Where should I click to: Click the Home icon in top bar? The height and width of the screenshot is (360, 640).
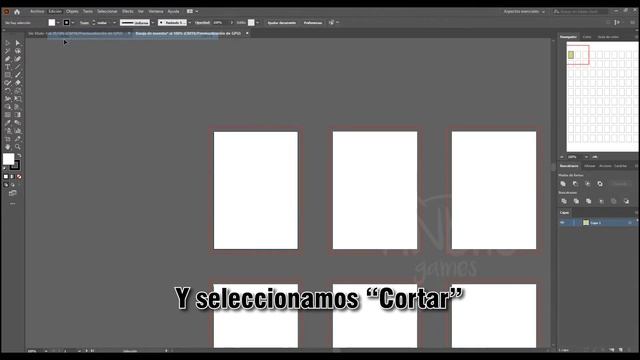pos(17,11)
